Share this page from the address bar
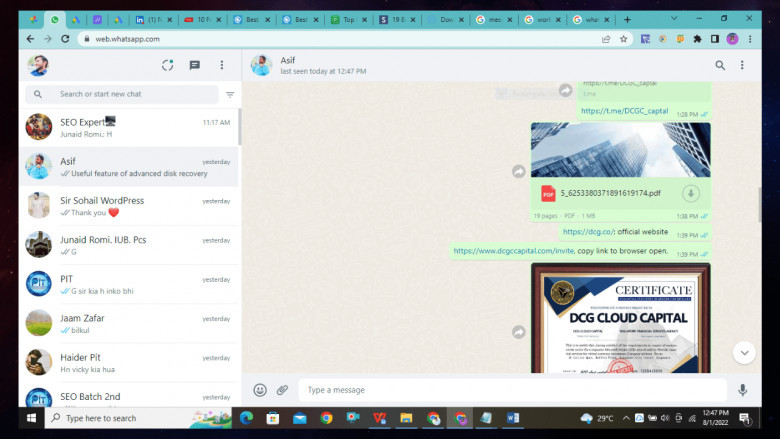The image size is (780, 439). (x=606, y=39)
